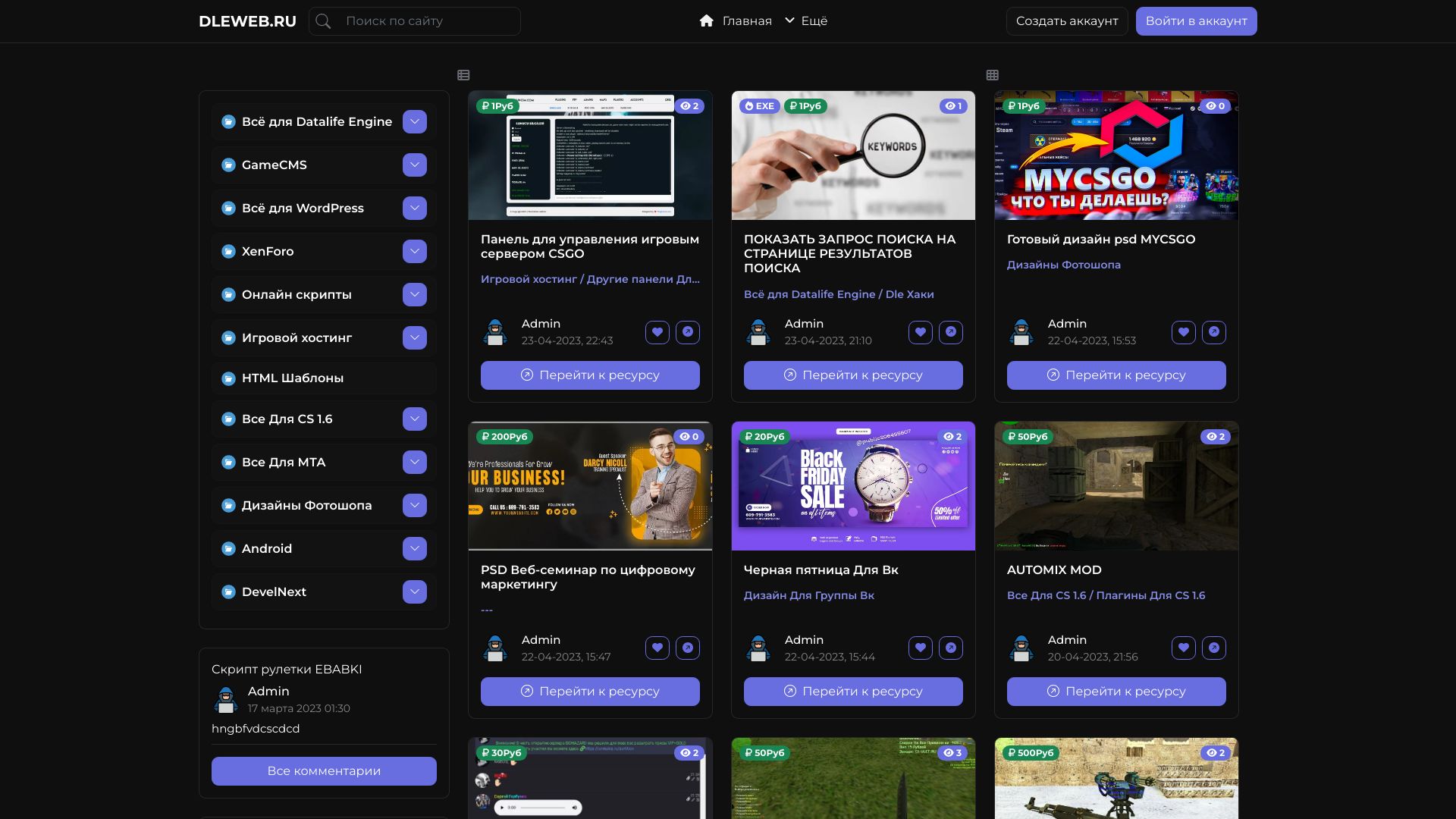Viewport: 1456px width, 819px height.
Task: Click the Поиск по сайту search field
Action: (415, 21)
